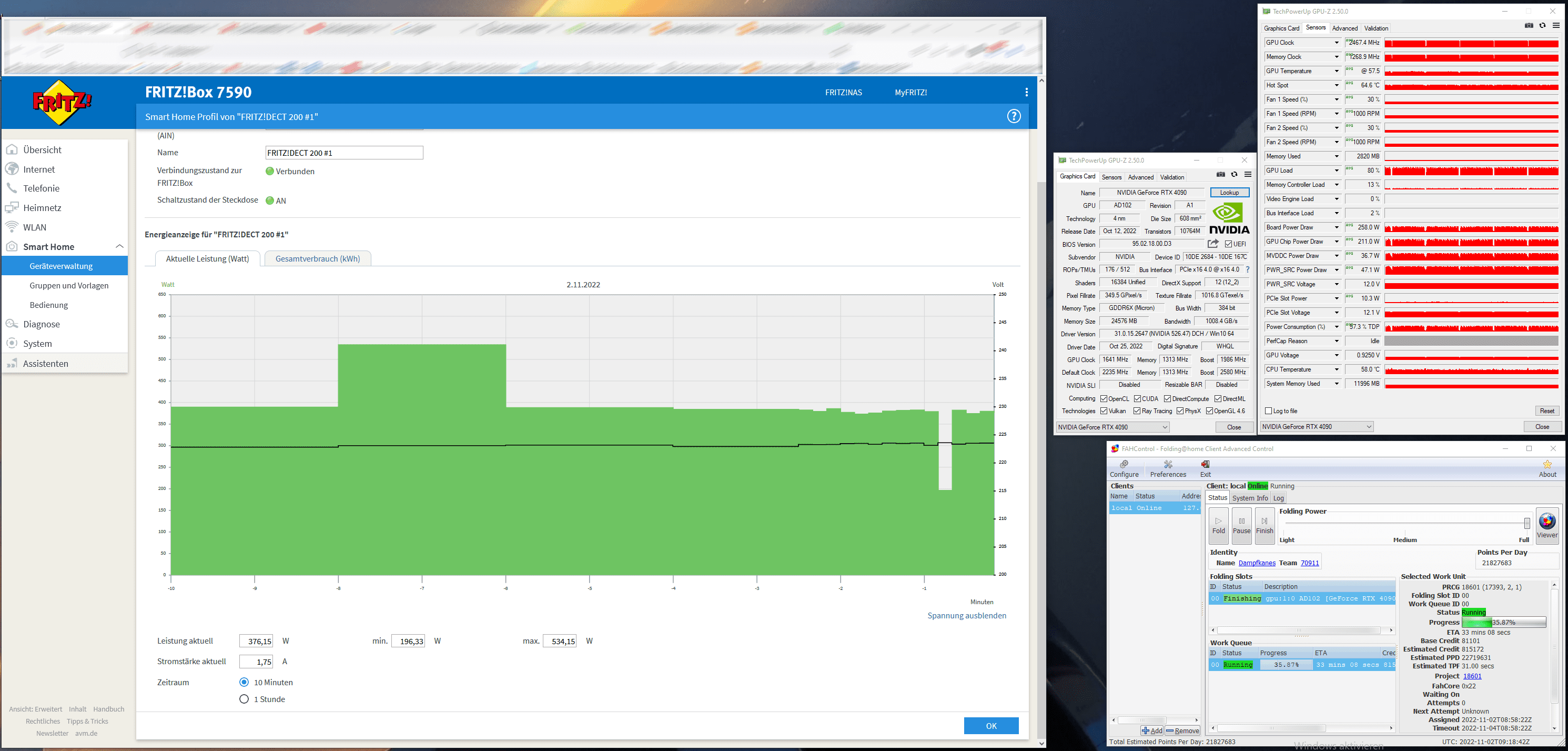1568x751 pixels.
Task: Open the Viewer in FAHControl
Action: 1546,525
